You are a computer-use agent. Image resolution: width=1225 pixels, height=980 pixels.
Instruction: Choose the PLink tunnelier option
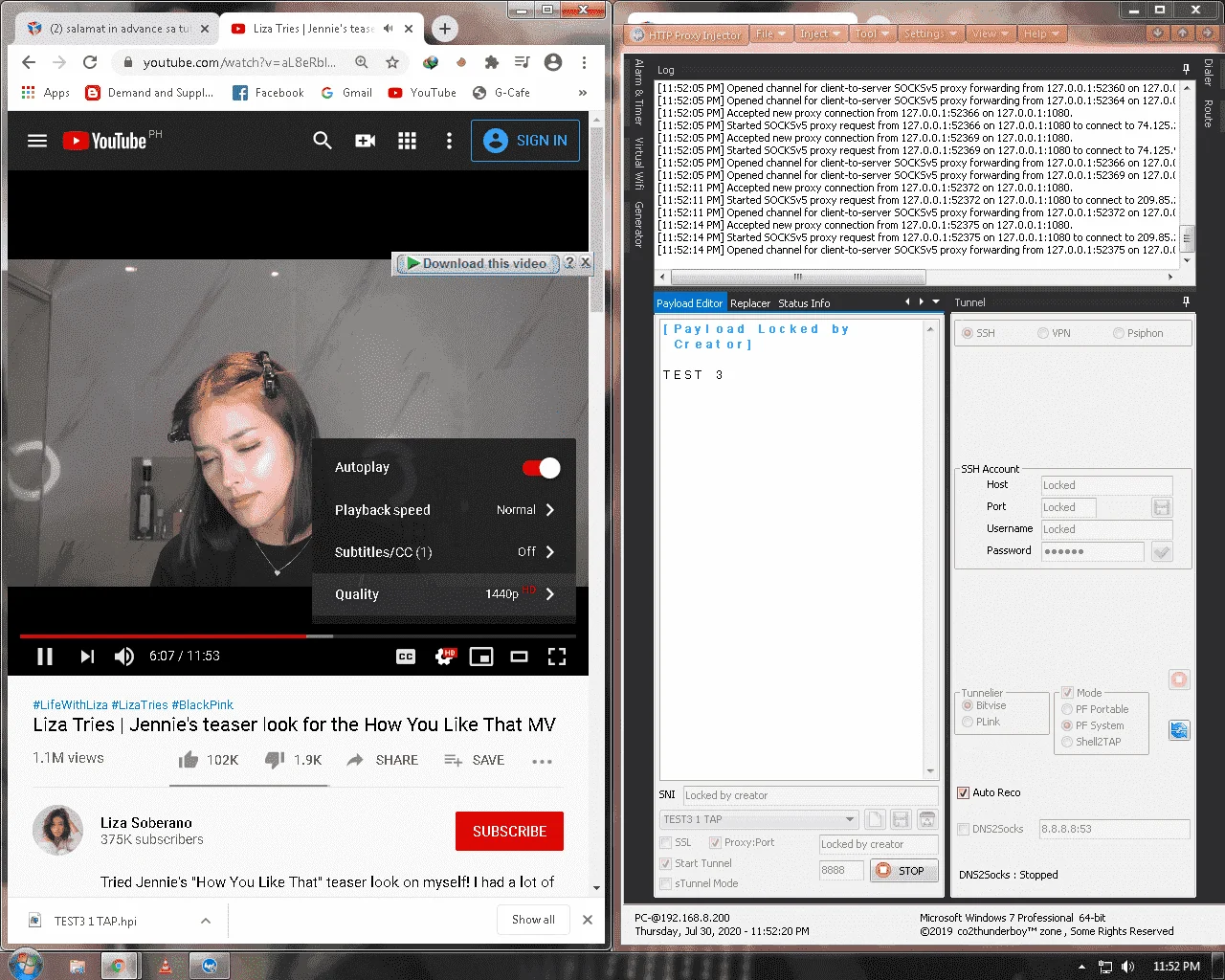pyautogui.click(x=968, y=722)
